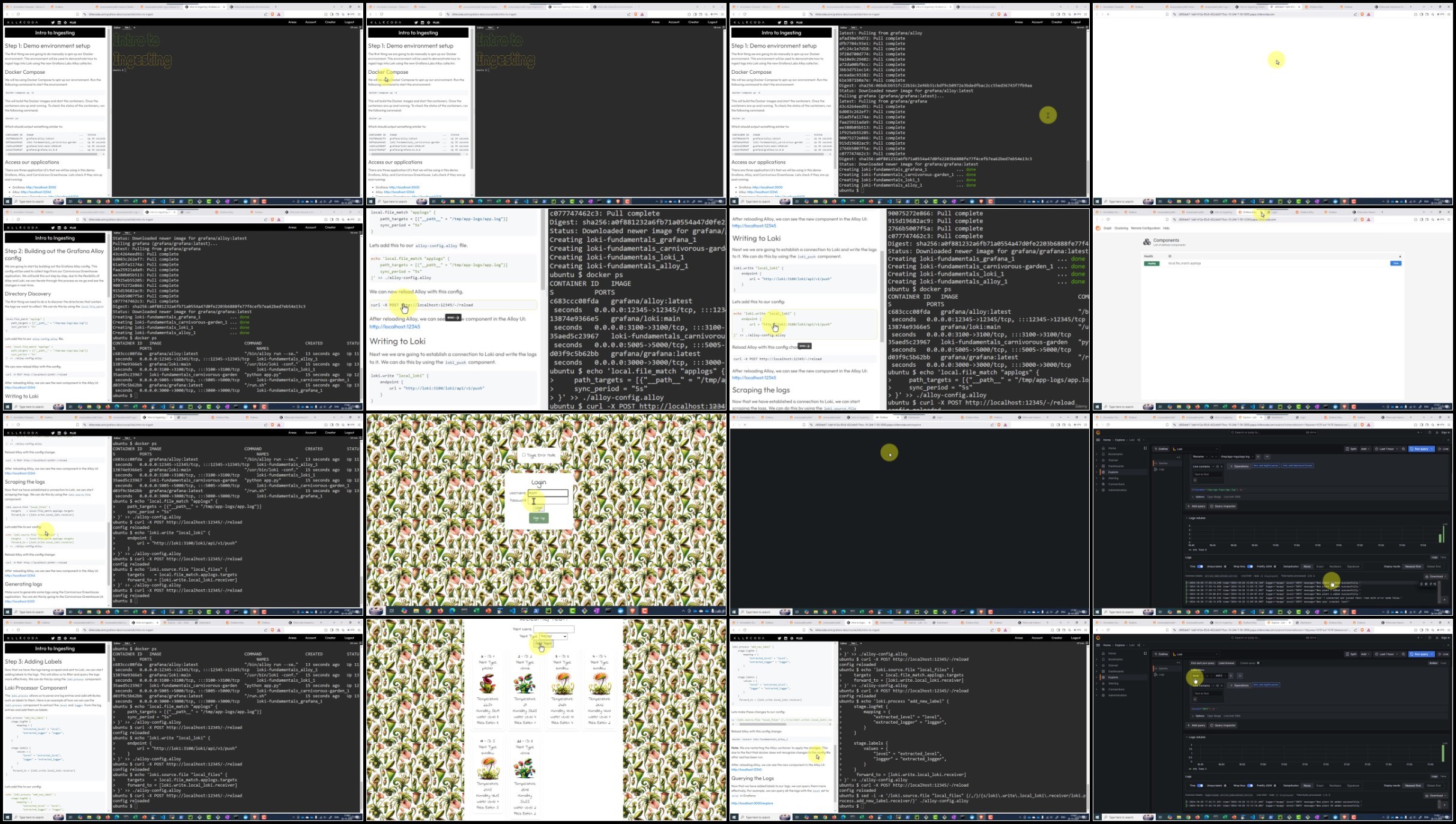This screenshot has height=824, width=1456.
Task: Open Last 1 hour picker in filename-query frame
Action: pos(1386,449)
